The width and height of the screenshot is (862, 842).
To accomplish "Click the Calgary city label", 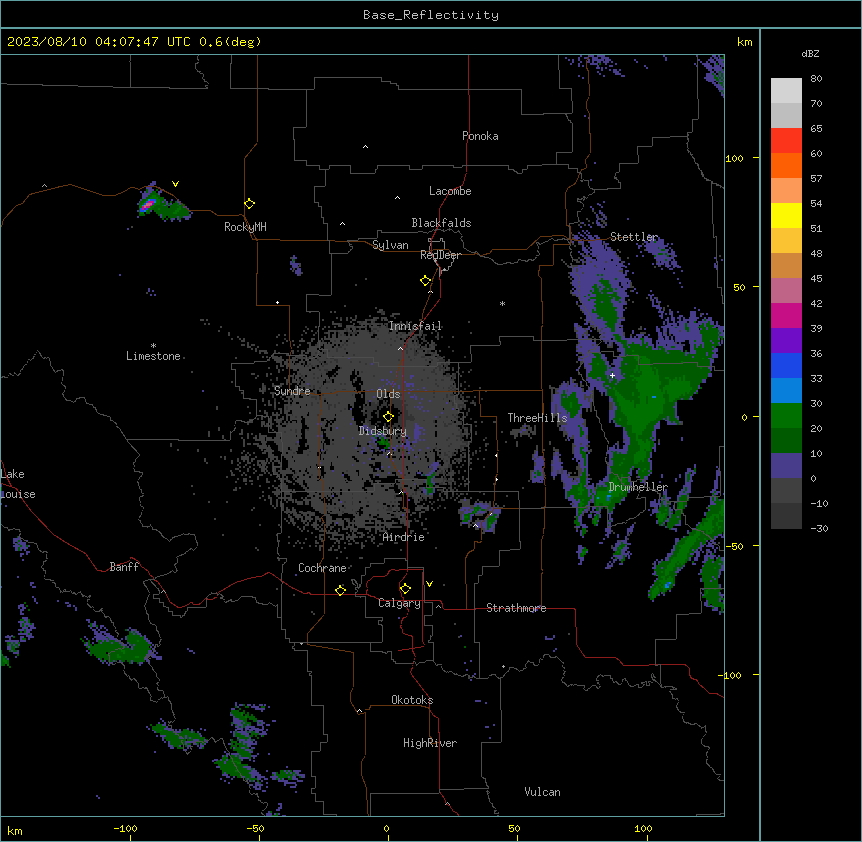I will (399, 603).
